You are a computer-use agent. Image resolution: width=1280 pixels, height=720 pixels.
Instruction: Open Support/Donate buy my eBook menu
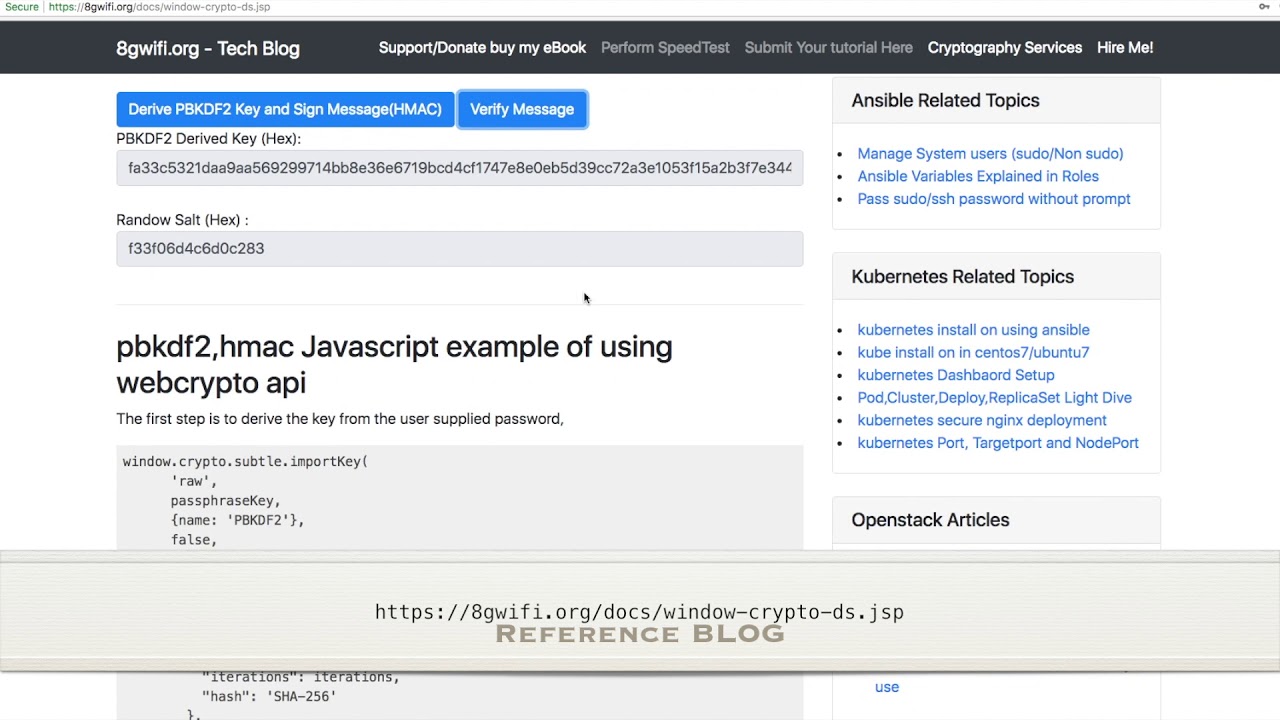(x=482, y=48)
